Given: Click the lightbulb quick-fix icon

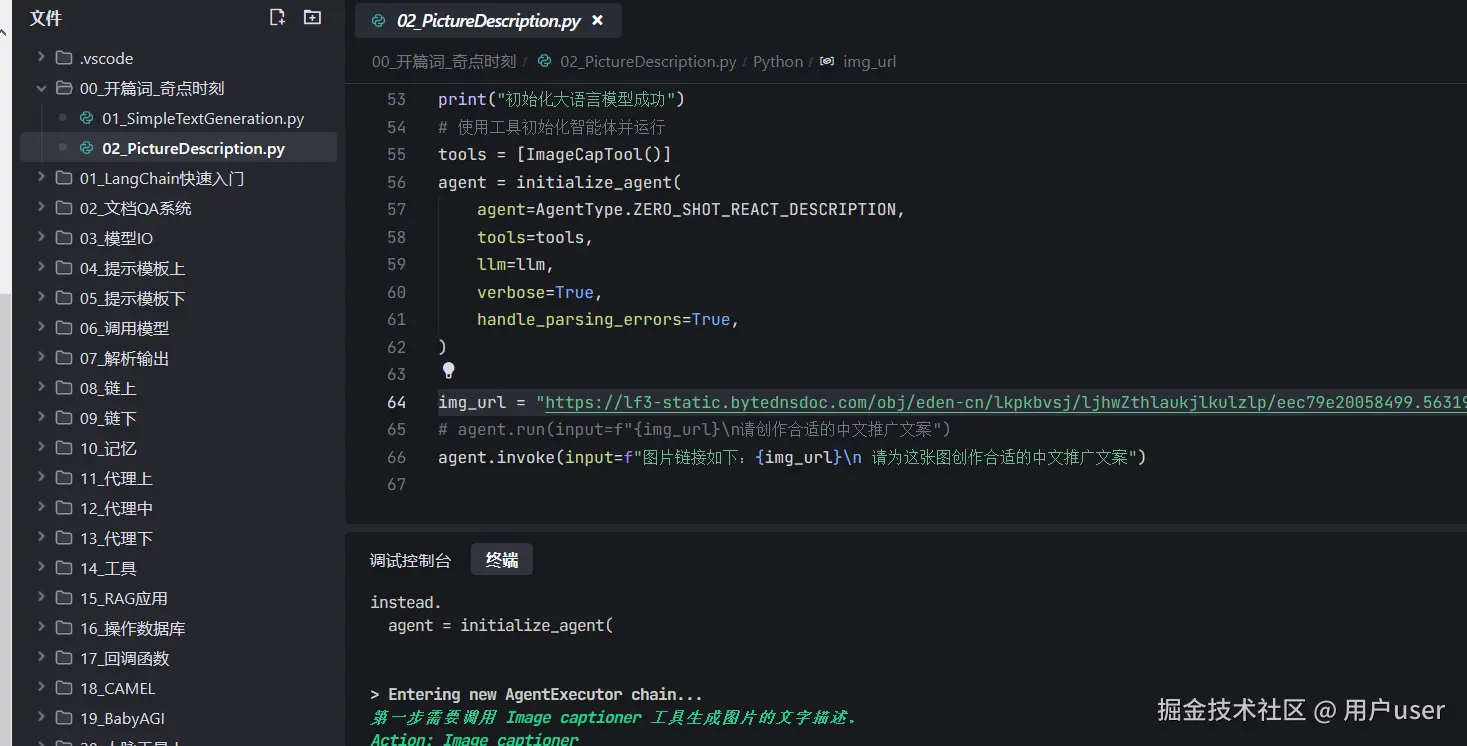Looking at the screenshot, I should (448, 371).
